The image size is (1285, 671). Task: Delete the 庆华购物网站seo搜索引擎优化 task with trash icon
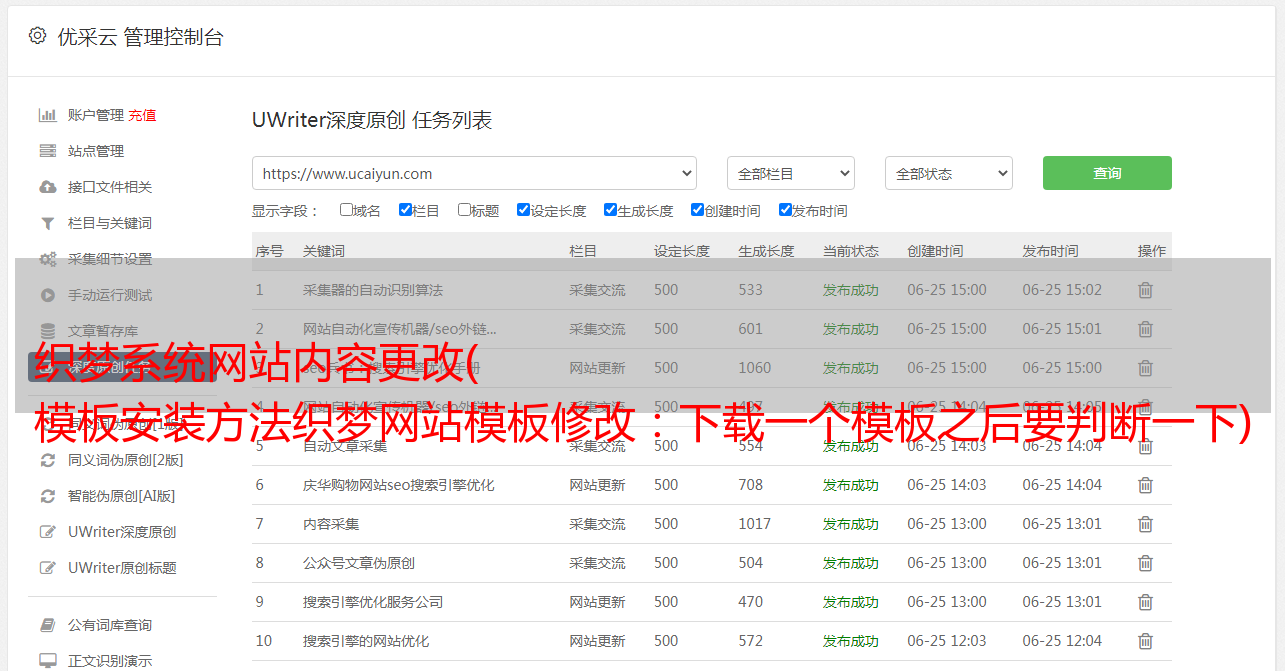[1146, 485]
